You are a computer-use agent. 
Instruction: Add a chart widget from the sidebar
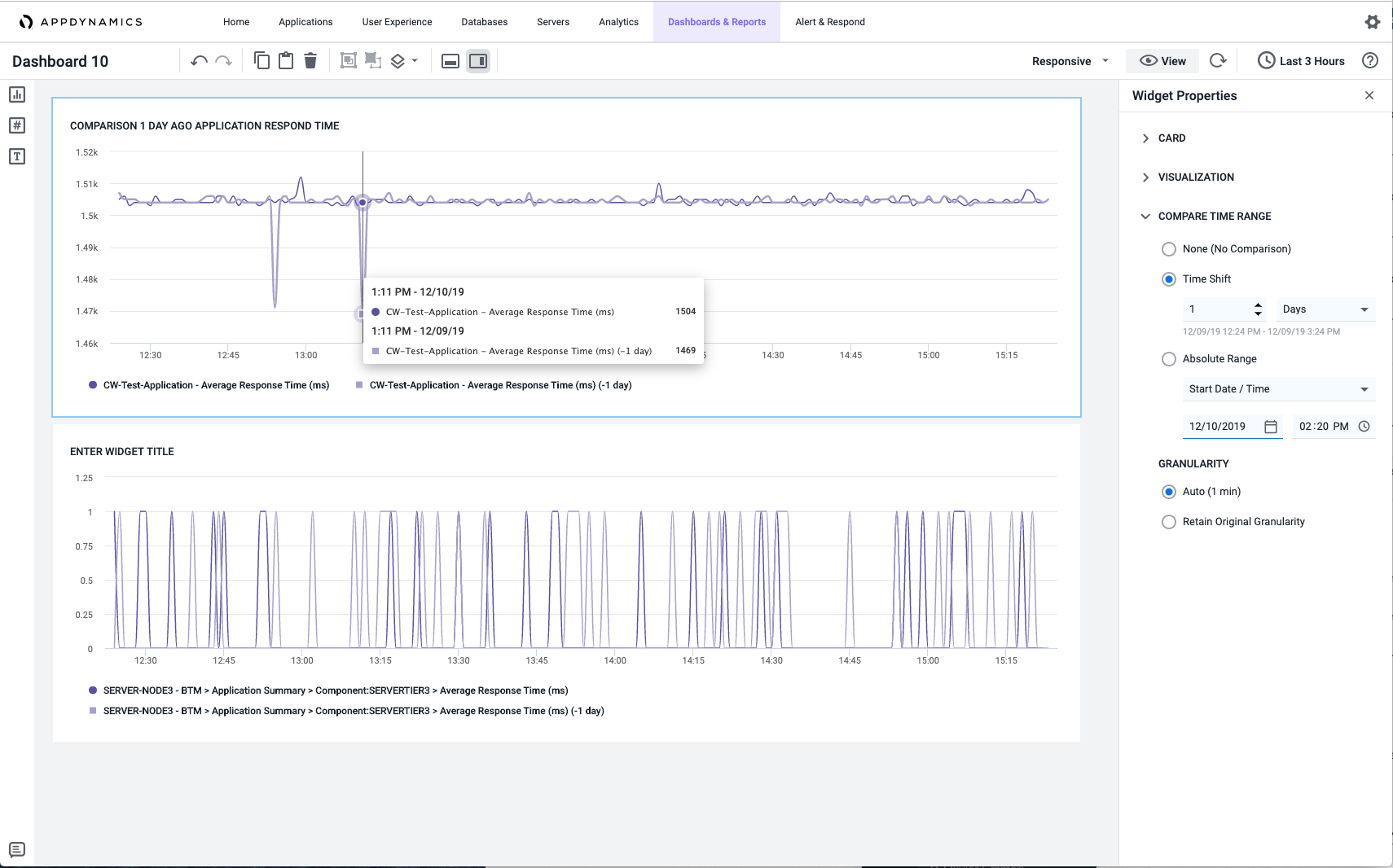pos(17,94)
